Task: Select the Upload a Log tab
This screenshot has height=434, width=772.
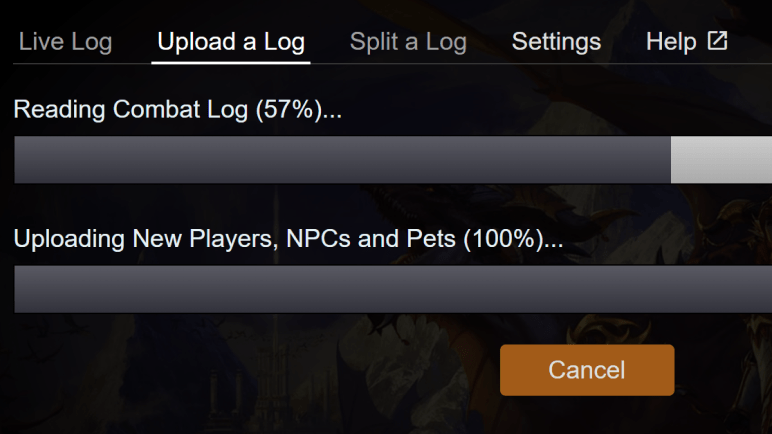Action: pos(231,42)
